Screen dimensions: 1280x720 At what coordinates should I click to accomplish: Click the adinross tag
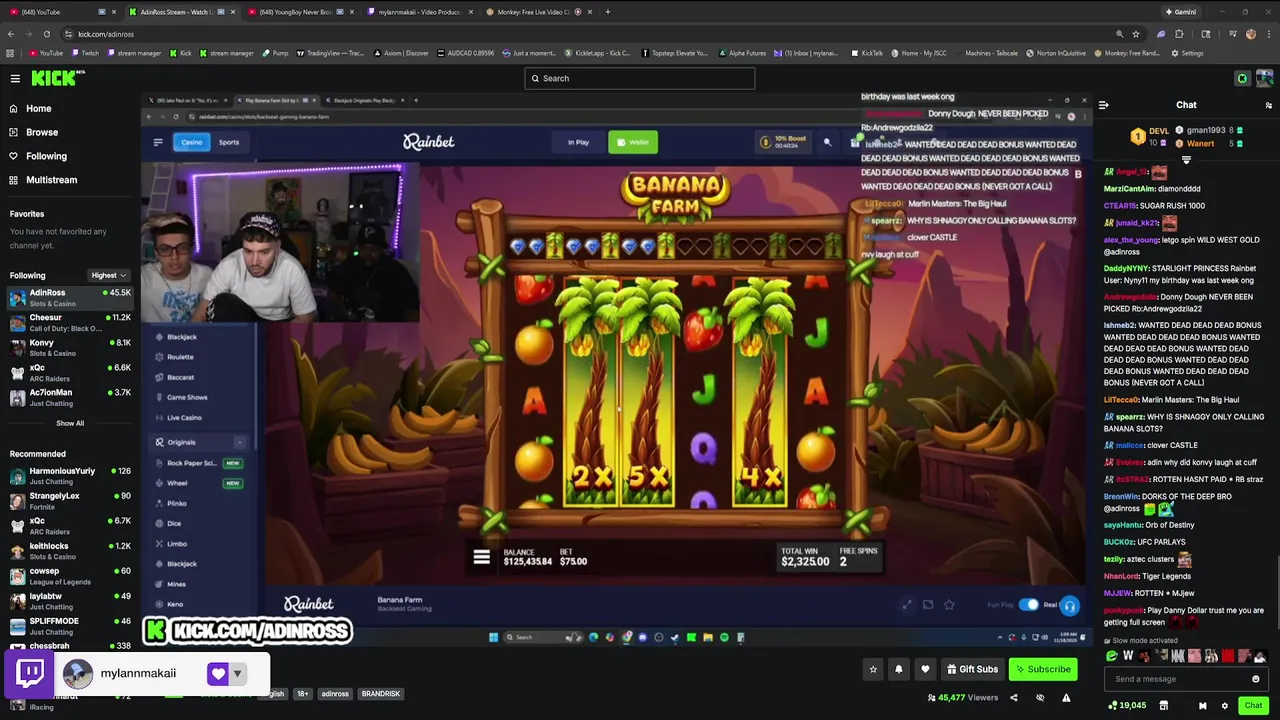tap(335, 693)
